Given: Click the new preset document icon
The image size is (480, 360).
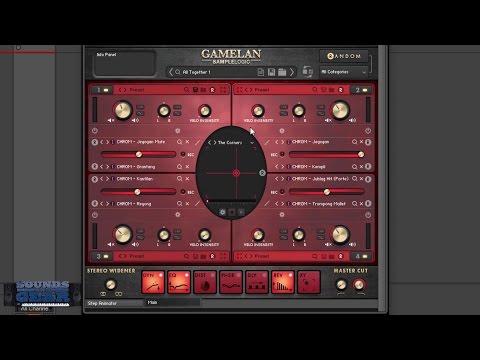Looking at the screenshot, I should point(261,72).
